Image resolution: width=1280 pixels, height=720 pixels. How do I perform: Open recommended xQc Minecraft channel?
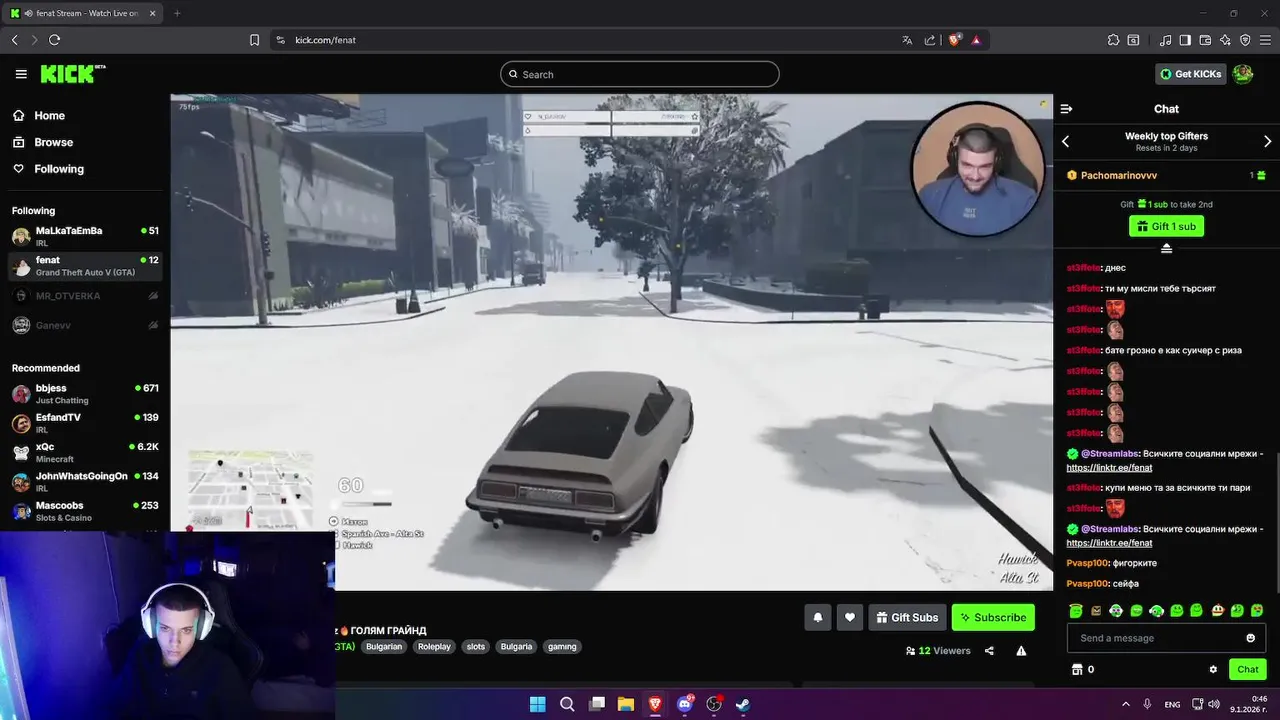click(x=85, y=452)
